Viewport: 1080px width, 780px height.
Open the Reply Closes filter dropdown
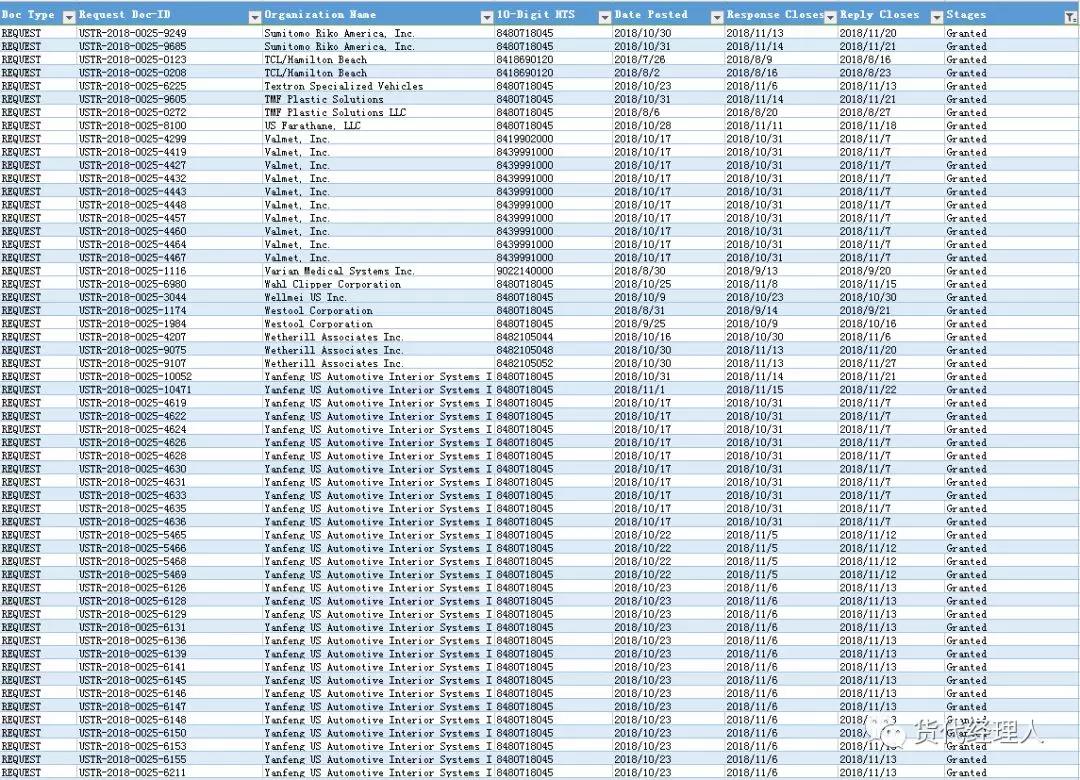point(936,17)
